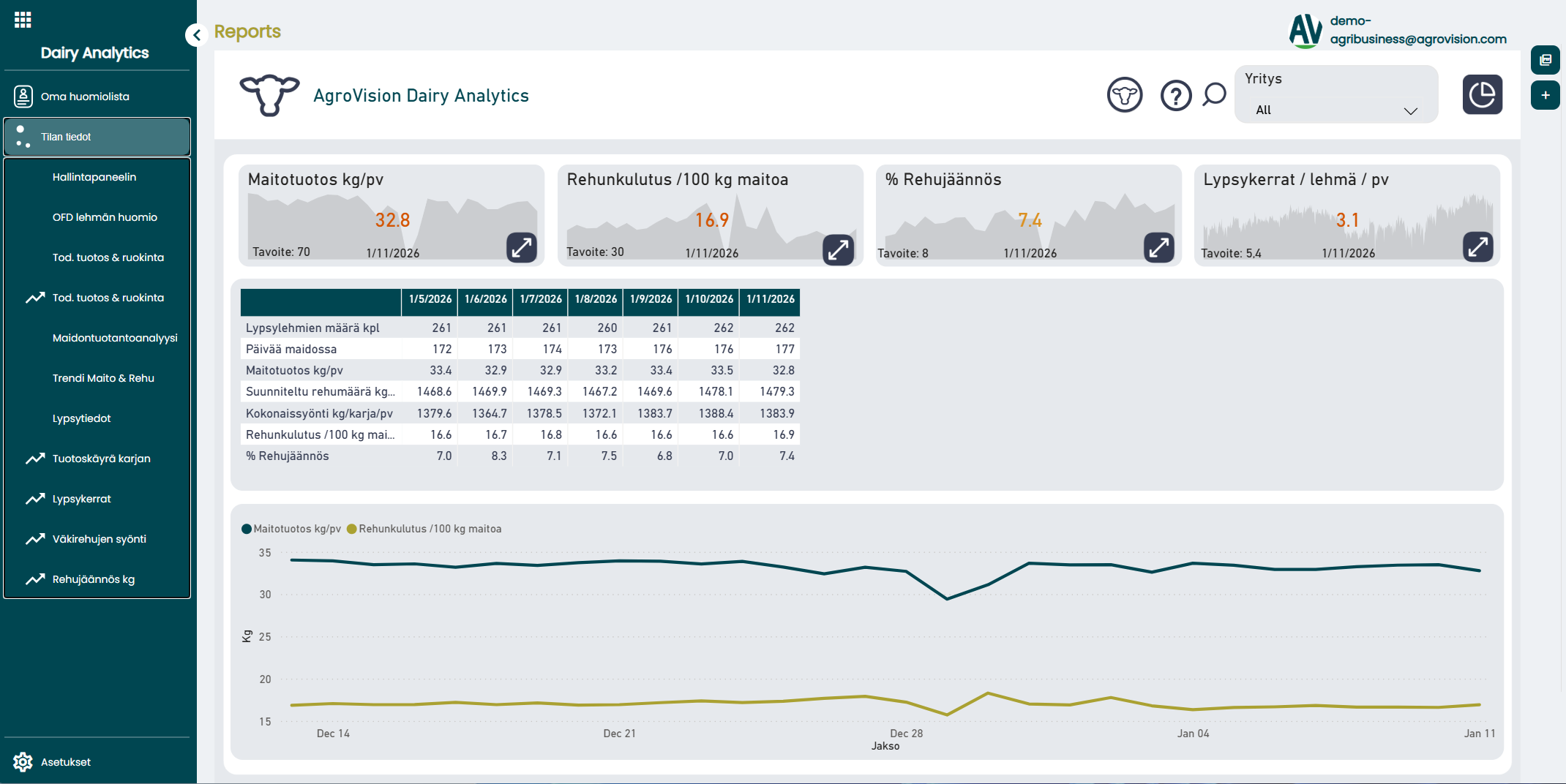Click the search magnifier icon
Screen dimensions: 1566x784
[1214, 94]
